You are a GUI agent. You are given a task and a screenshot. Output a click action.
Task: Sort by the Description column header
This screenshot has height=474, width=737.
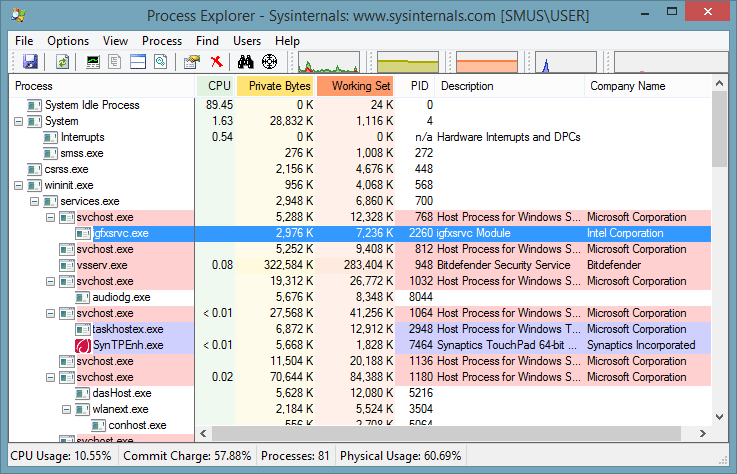pyautogui.click(x=510, y=86)
